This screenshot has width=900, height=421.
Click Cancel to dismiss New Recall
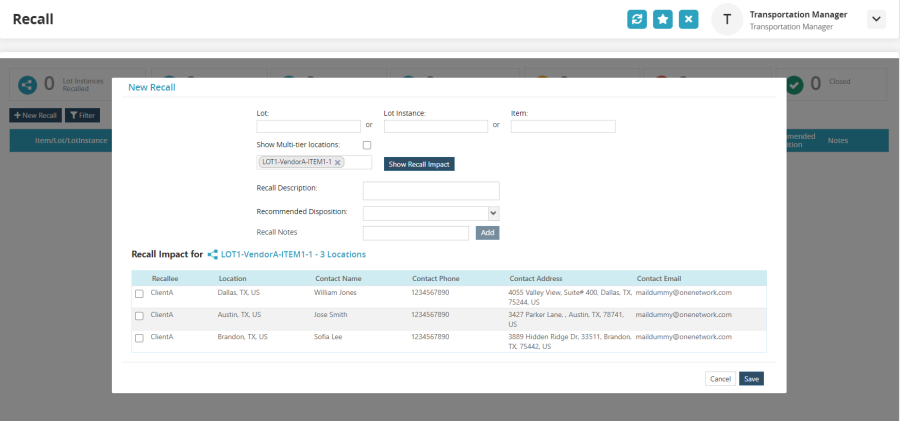click(719, 379)
